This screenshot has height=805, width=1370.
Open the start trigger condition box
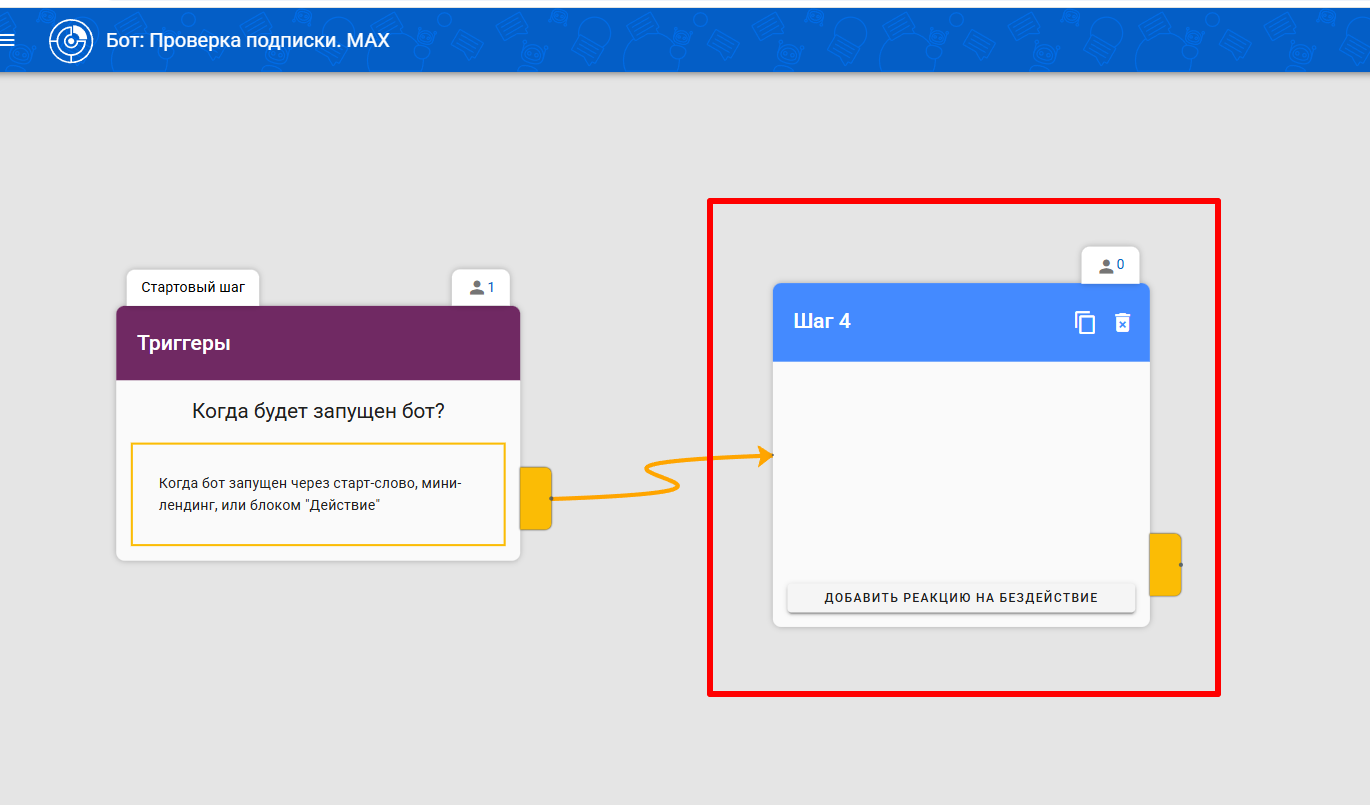point(318,494)
